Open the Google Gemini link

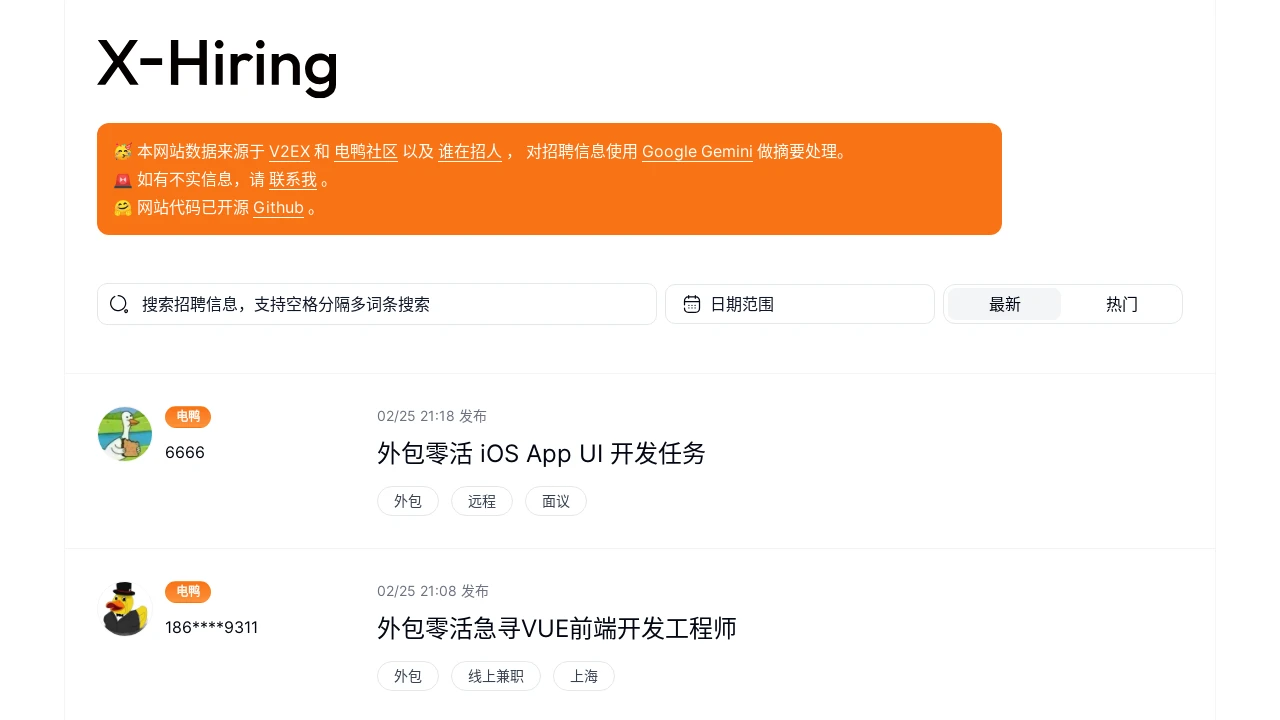click(697, 152)
